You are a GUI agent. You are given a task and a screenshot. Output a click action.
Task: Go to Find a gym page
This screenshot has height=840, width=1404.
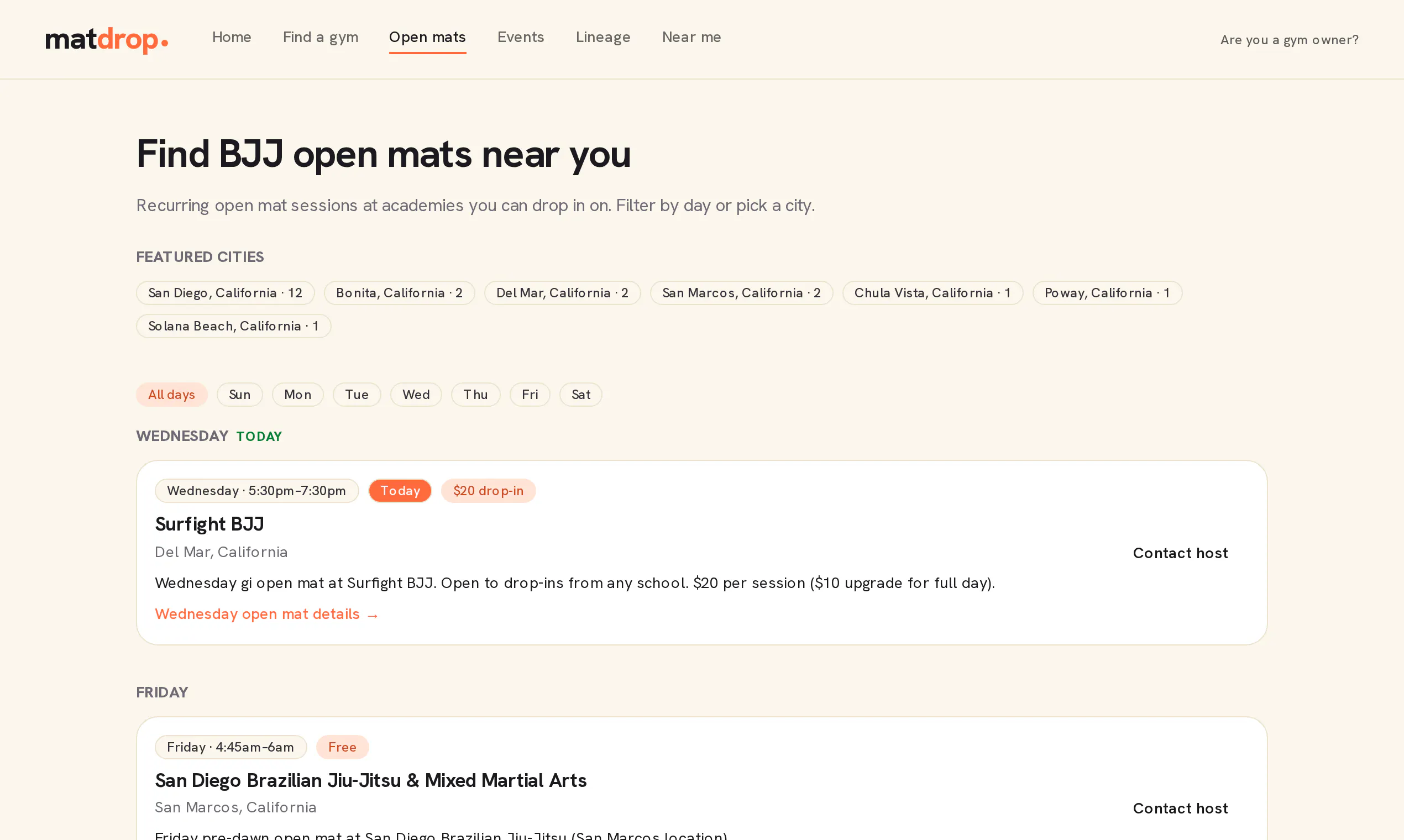click(321, 38)
